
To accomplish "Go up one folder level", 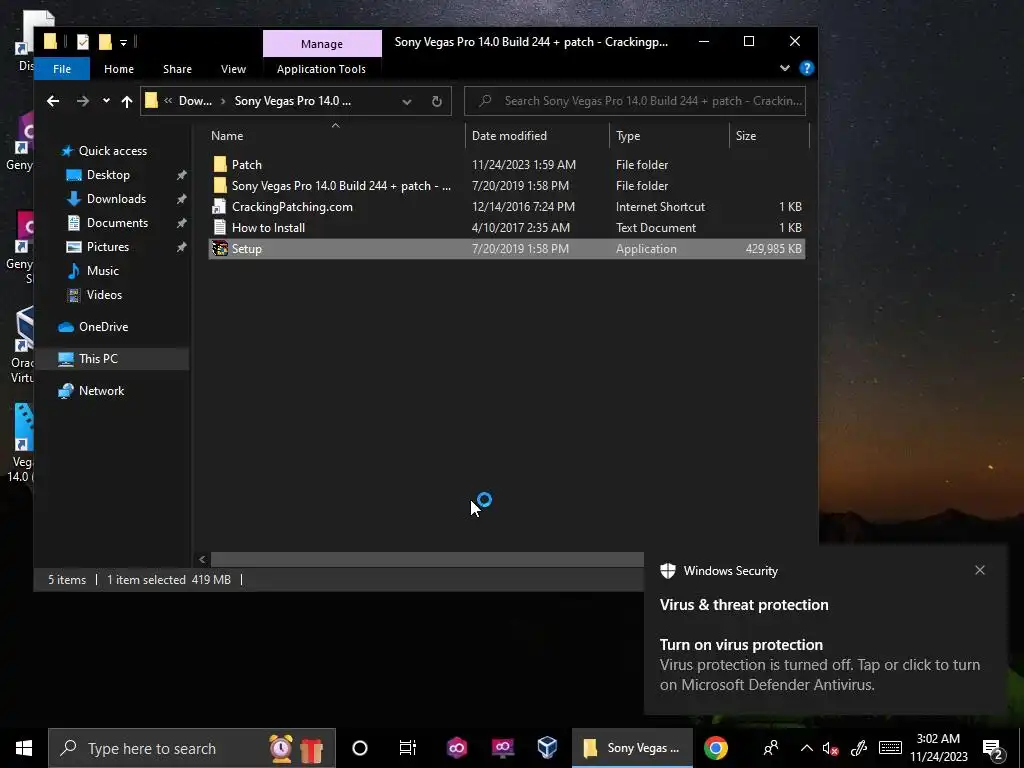I will (127, 101).
